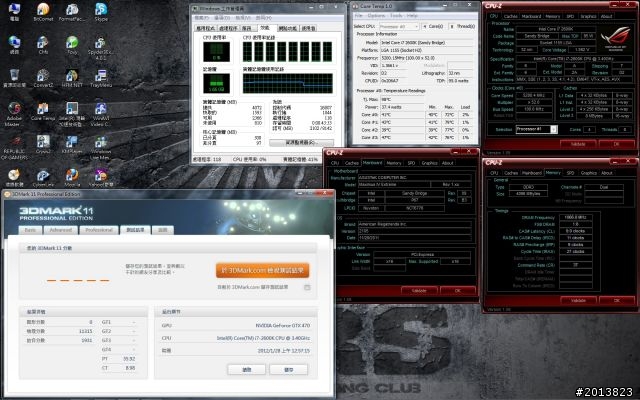Image resolution: width=640 pixels, height=400 pixels.
Task: Open the Options menu in Core Temp
Action: pos(376,16)
